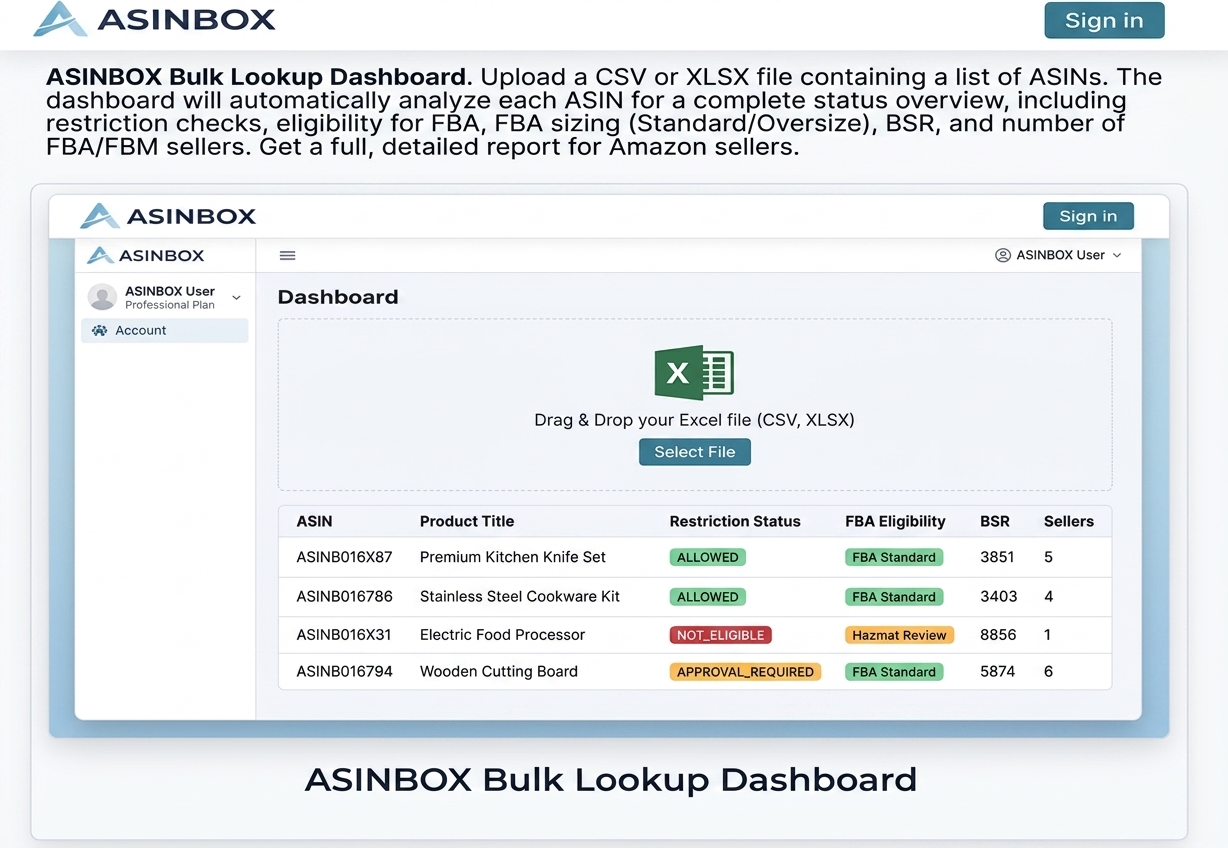Click Electric Food Processor title
1228x848 pixels.
click(x=502, y=635)
